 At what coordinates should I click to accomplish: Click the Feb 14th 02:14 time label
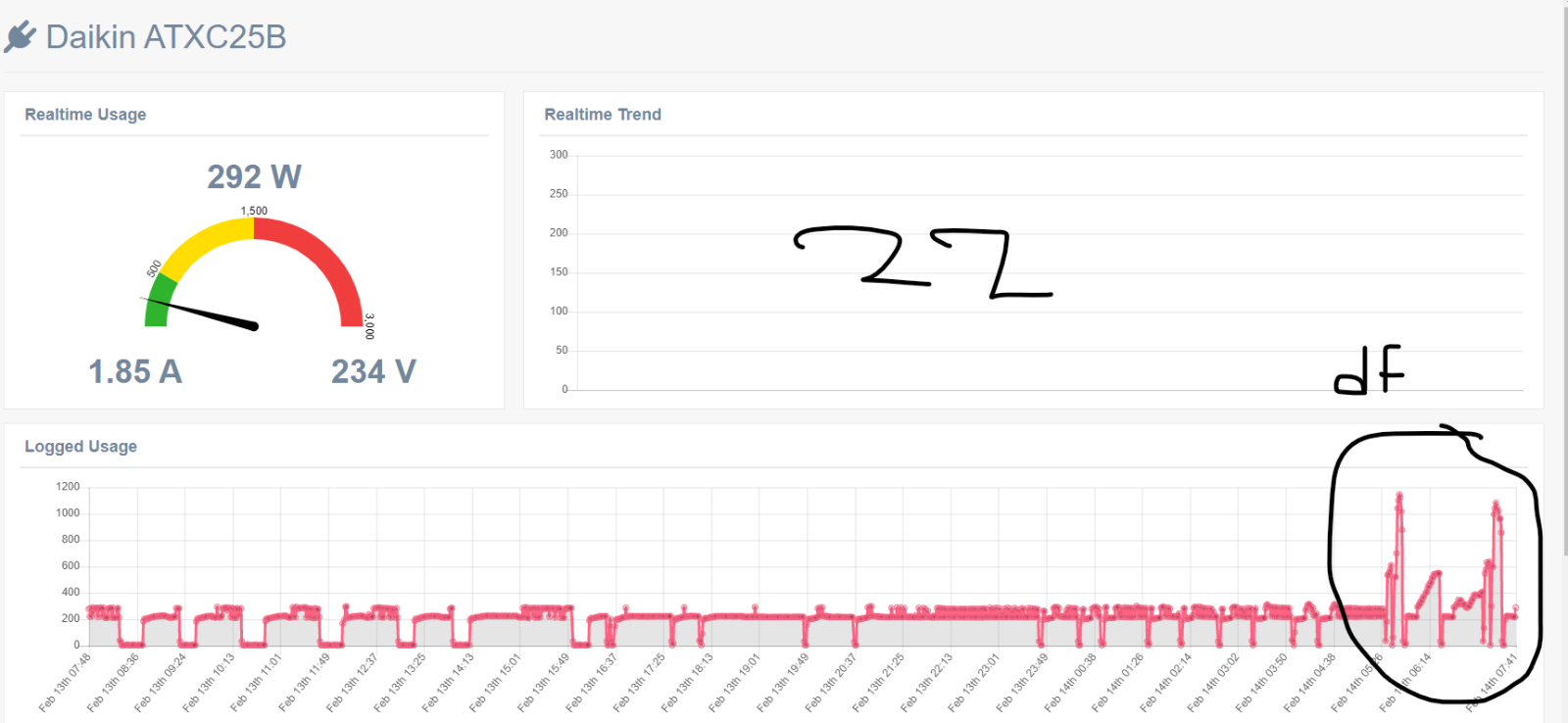[1166, 683]
